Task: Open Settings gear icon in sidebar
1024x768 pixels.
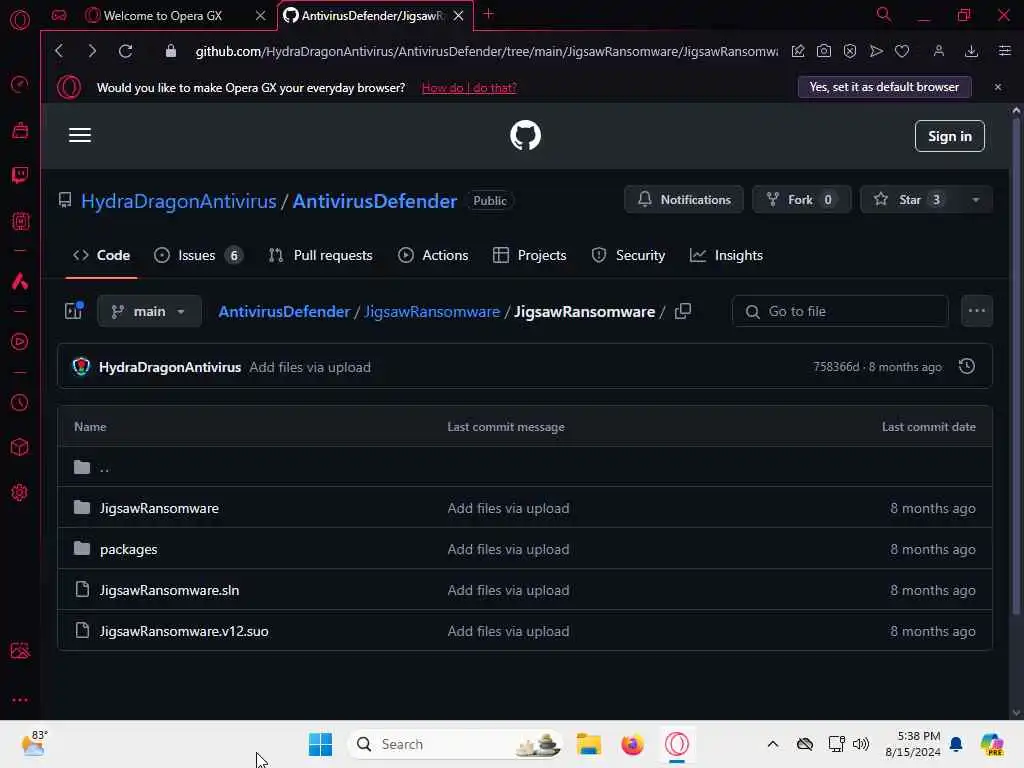Action: (x=20, y=492)
